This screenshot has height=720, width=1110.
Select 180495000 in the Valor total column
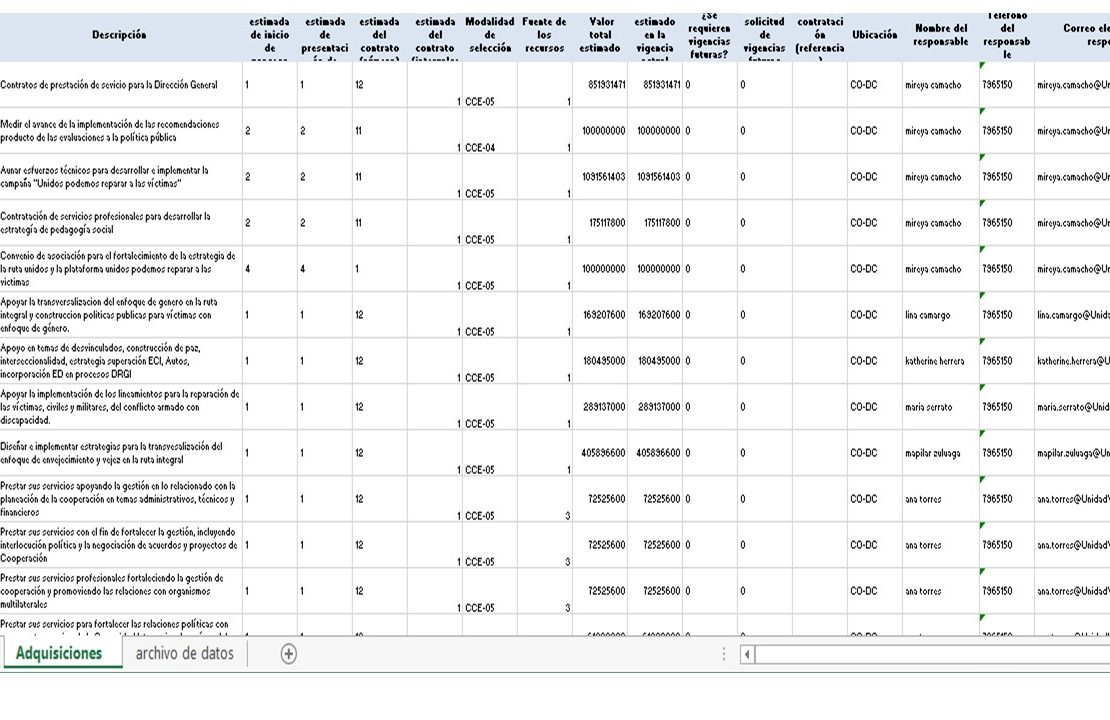[x=600, y=361]
